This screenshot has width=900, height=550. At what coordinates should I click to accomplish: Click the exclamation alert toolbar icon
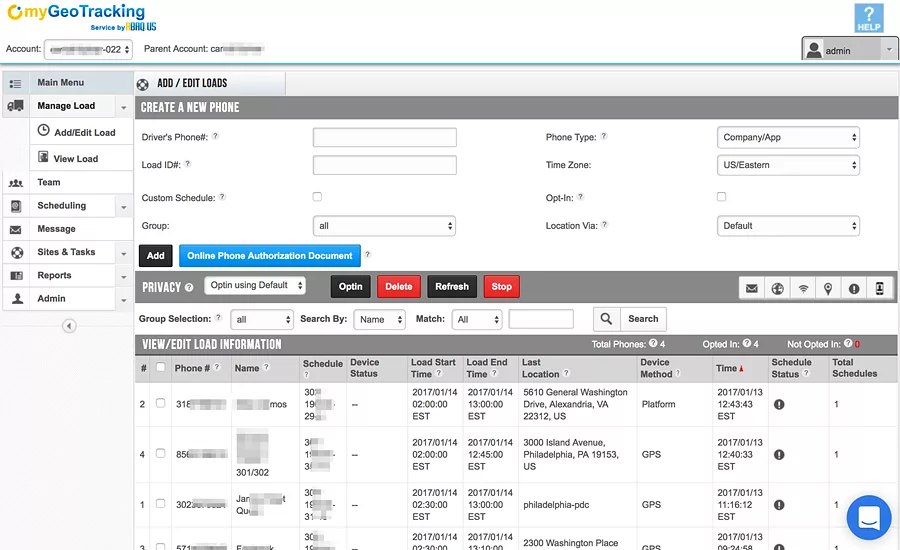(854, 288)
